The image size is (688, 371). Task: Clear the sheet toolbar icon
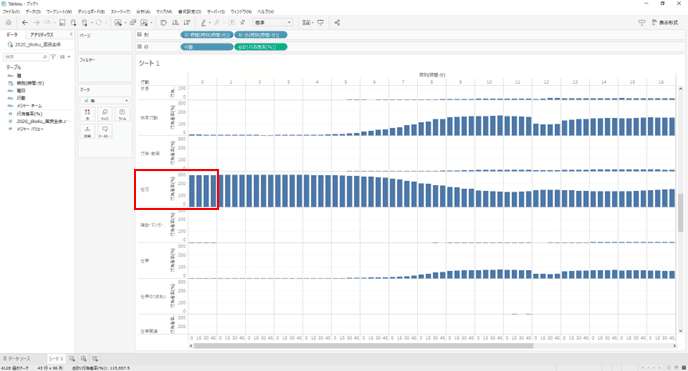coord(144,22)
